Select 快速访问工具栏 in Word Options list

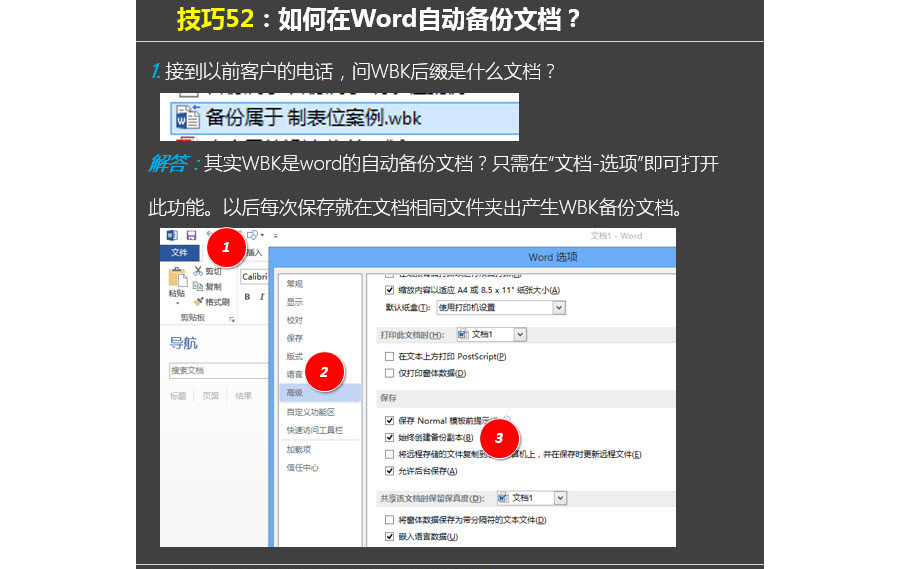point(315,430)
